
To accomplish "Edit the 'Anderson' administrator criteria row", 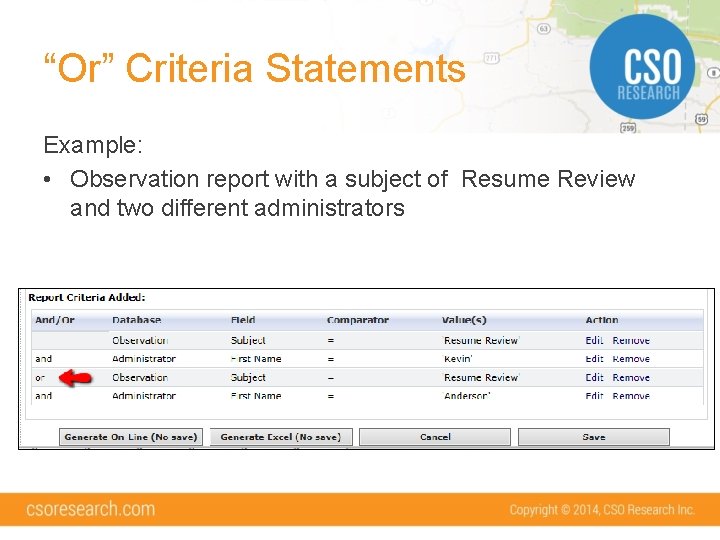I will pyautogui.click(x=594, y=395).
